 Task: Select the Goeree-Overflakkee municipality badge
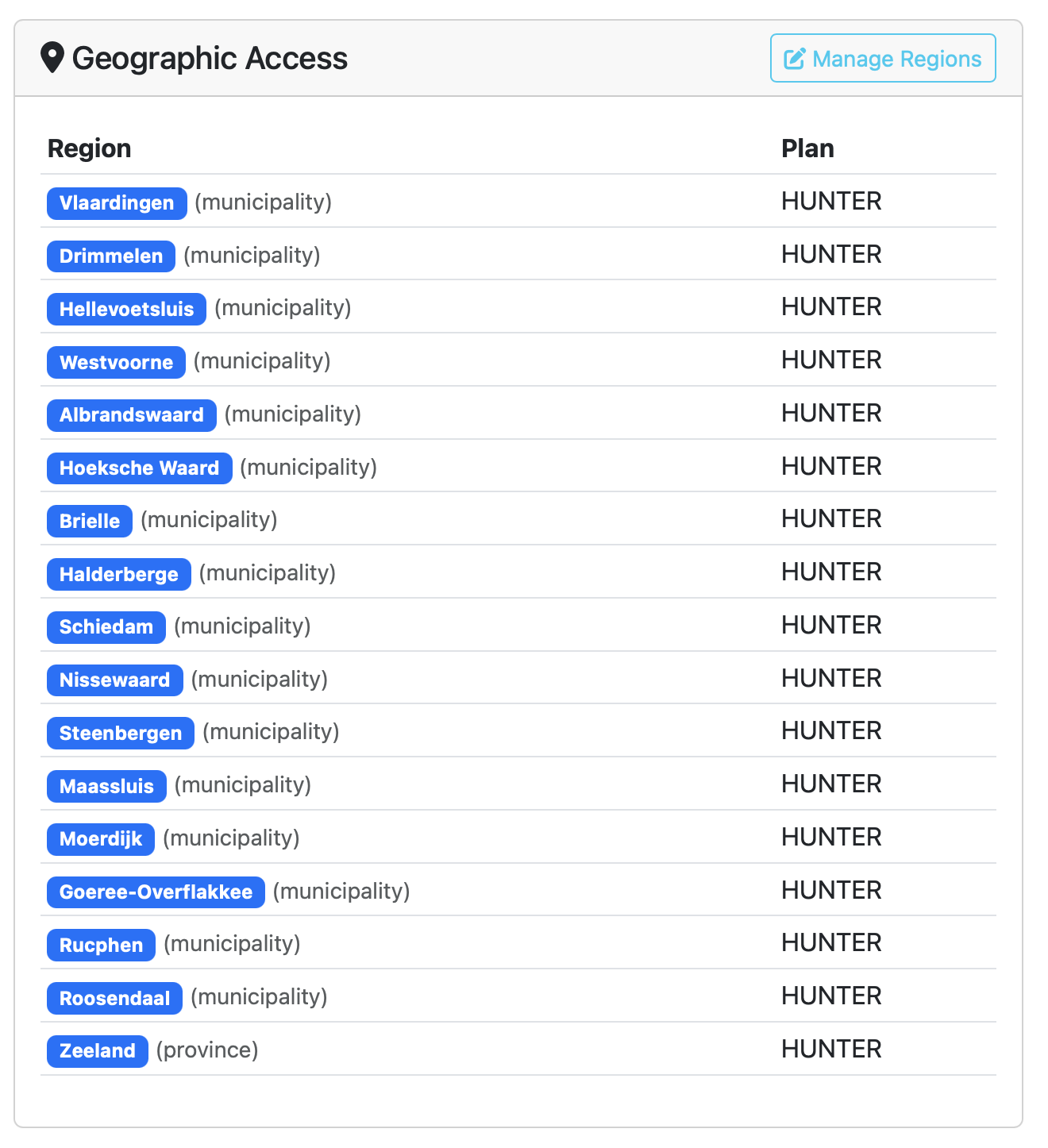pyautogui.click(x=155, y=892)
